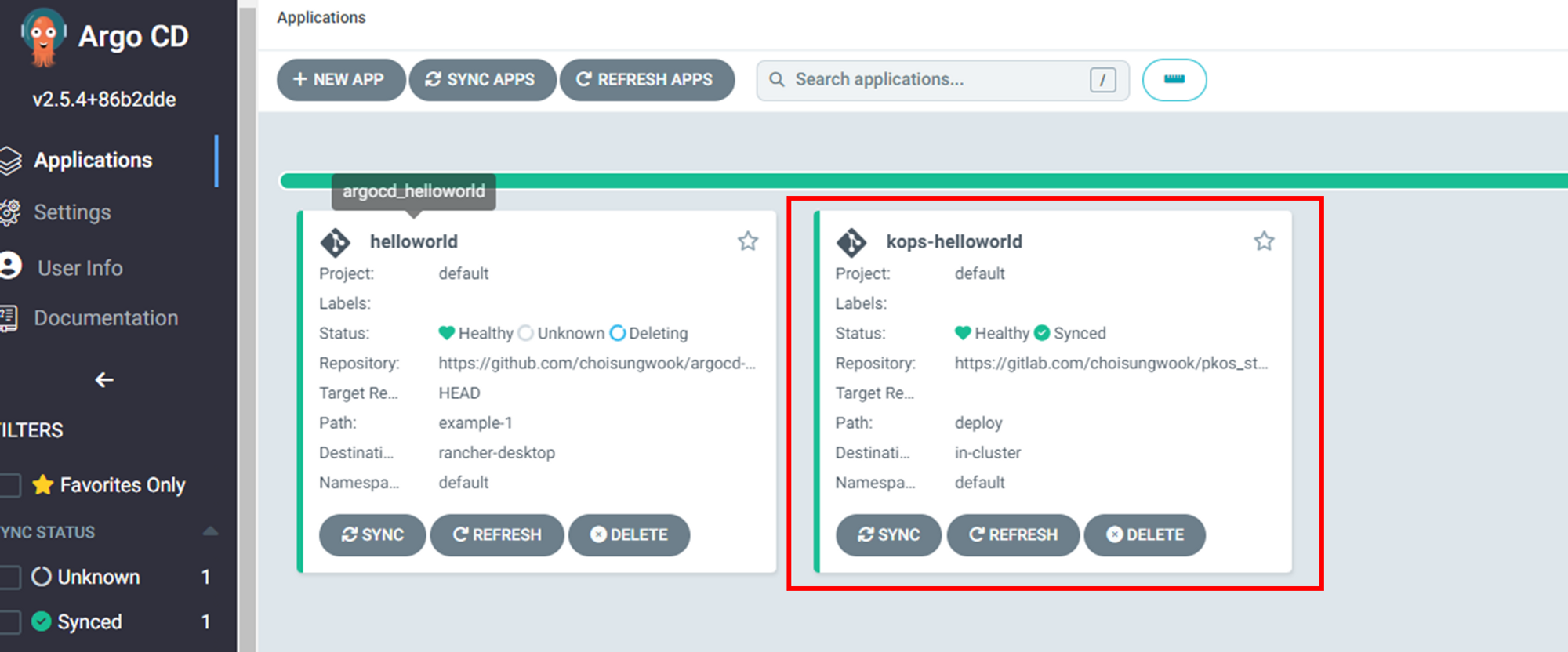Click the HEAD target revision value
Viewport: 1568px width, 652px height.
pos(459,393)
